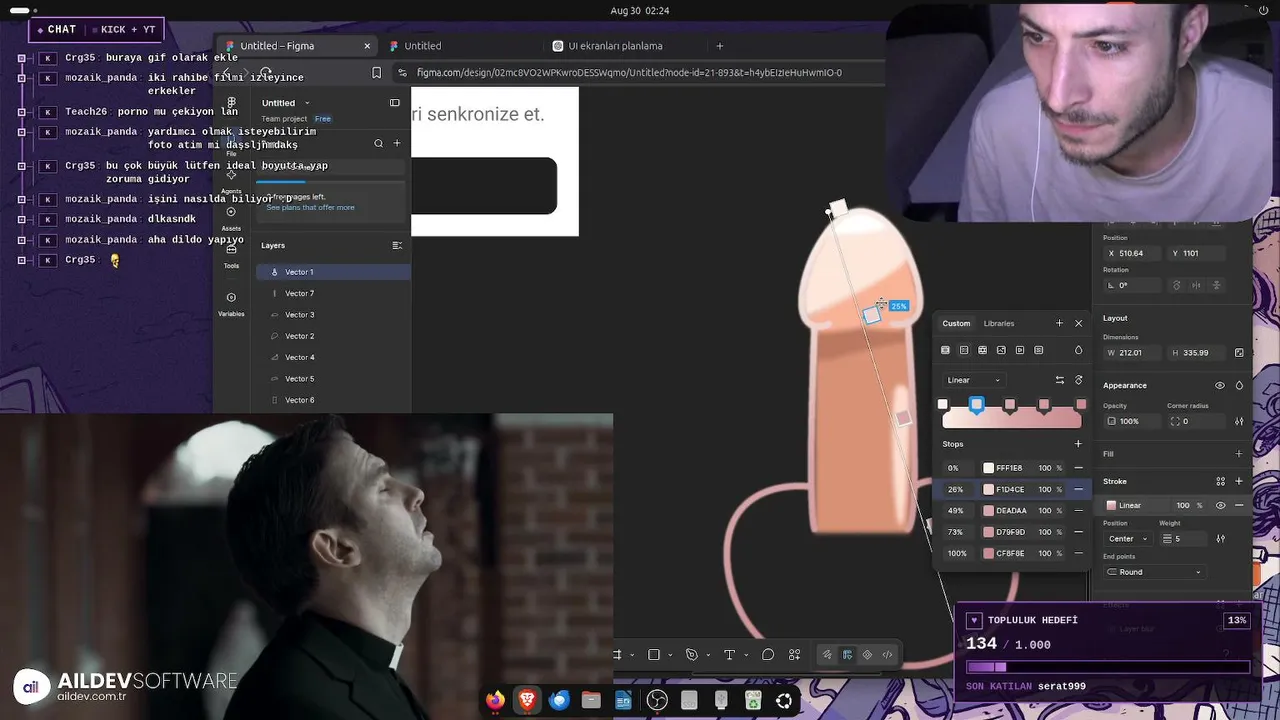
Task: Expand Shape tool options chevron
Action: (x=670, y=655)
